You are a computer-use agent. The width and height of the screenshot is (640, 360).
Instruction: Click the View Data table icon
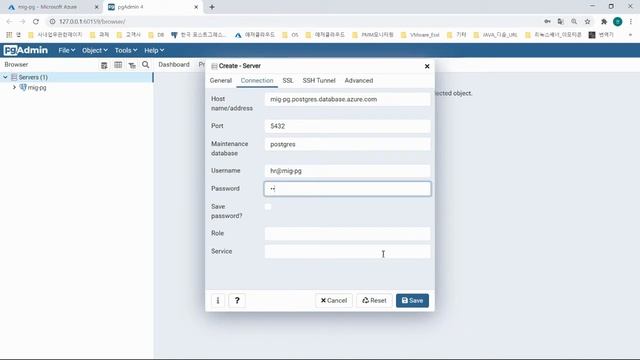(118, 65)
